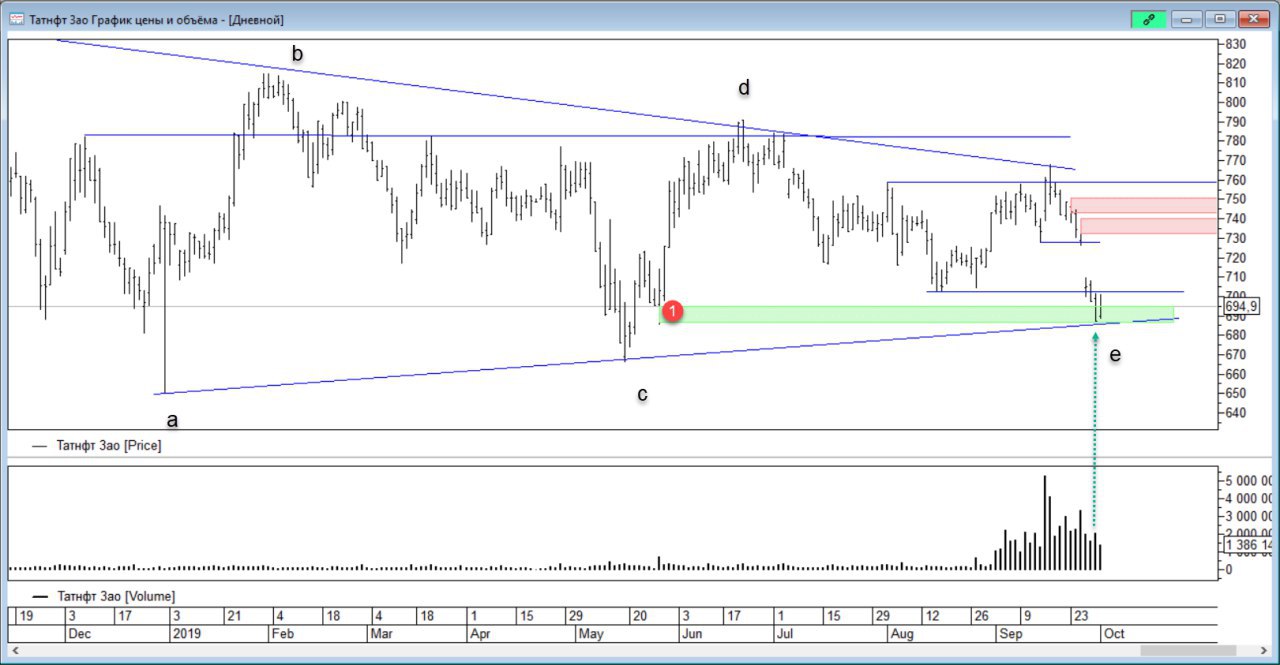Select the upper pink resistance zone rectangle
Screen dimensions: 1280x665
[1143, 205]
